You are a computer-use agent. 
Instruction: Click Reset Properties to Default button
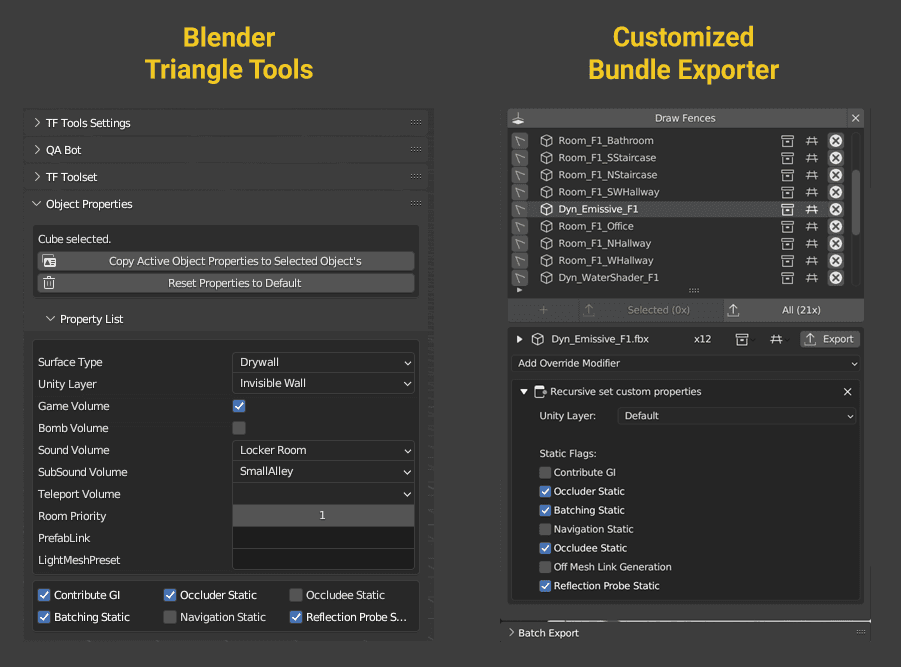pyautogui.click(x=226, y=283)
